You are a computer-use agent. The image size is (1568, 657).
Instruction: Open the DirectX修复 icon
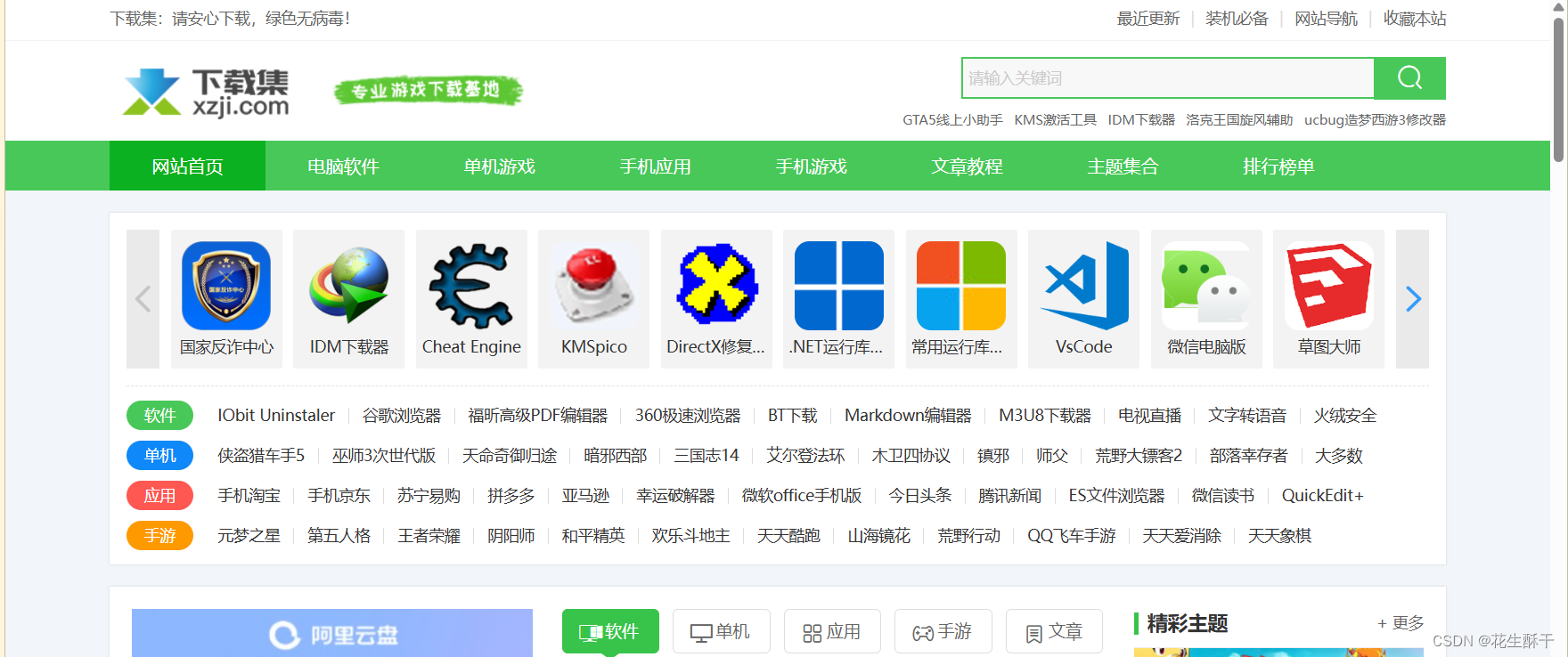(716, 286)
